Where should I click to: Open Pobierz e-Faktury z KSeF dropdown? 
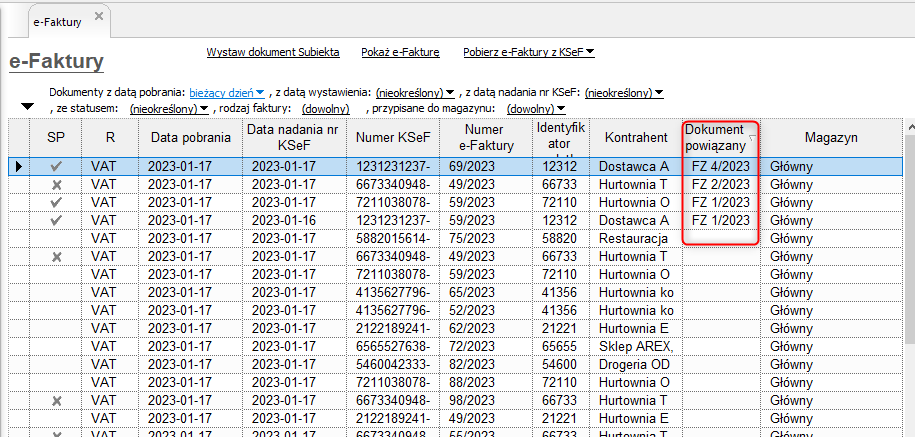(529, 52)
